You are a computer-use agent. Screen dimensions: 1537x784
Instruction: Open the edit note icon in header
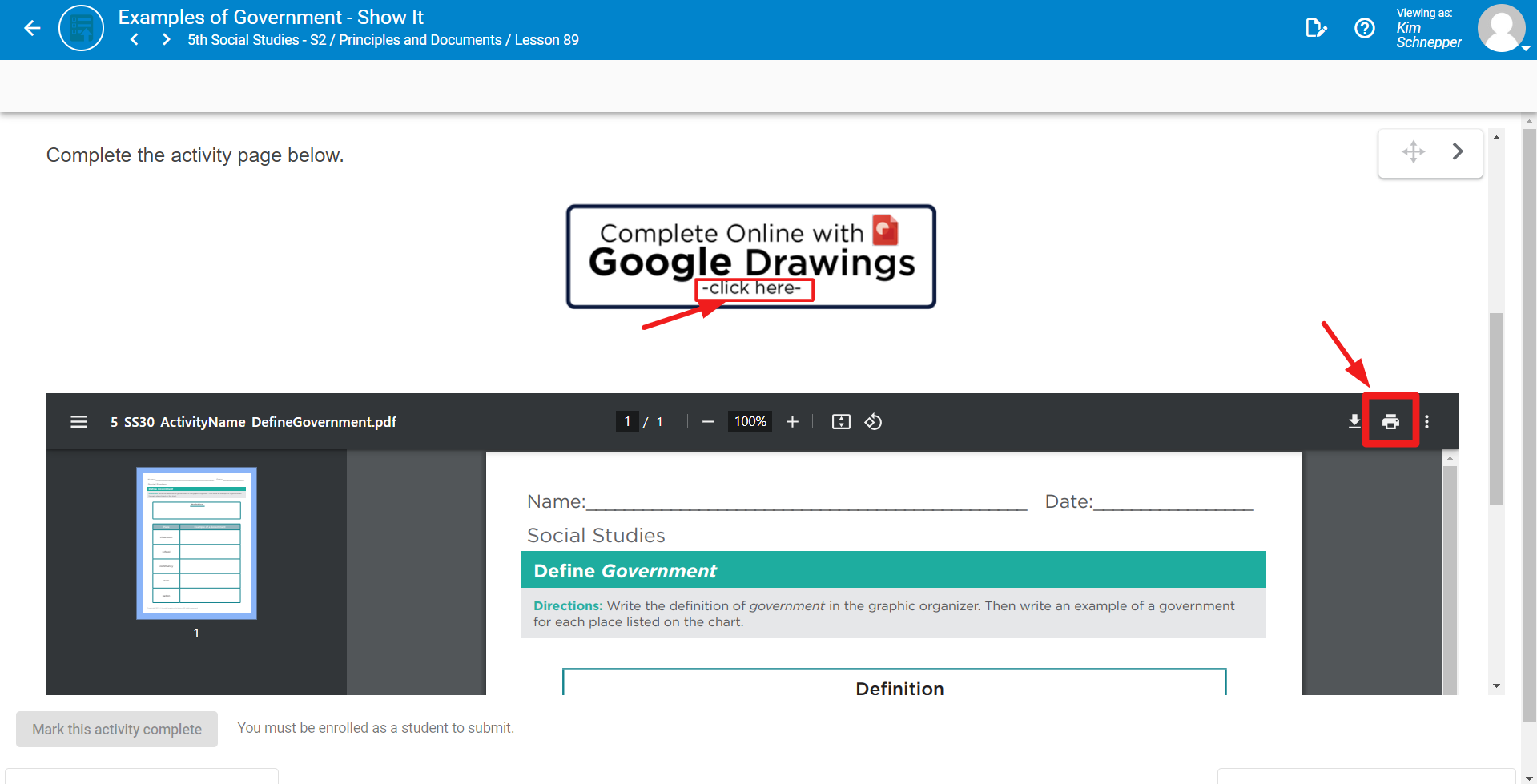tap(1316, 29)
